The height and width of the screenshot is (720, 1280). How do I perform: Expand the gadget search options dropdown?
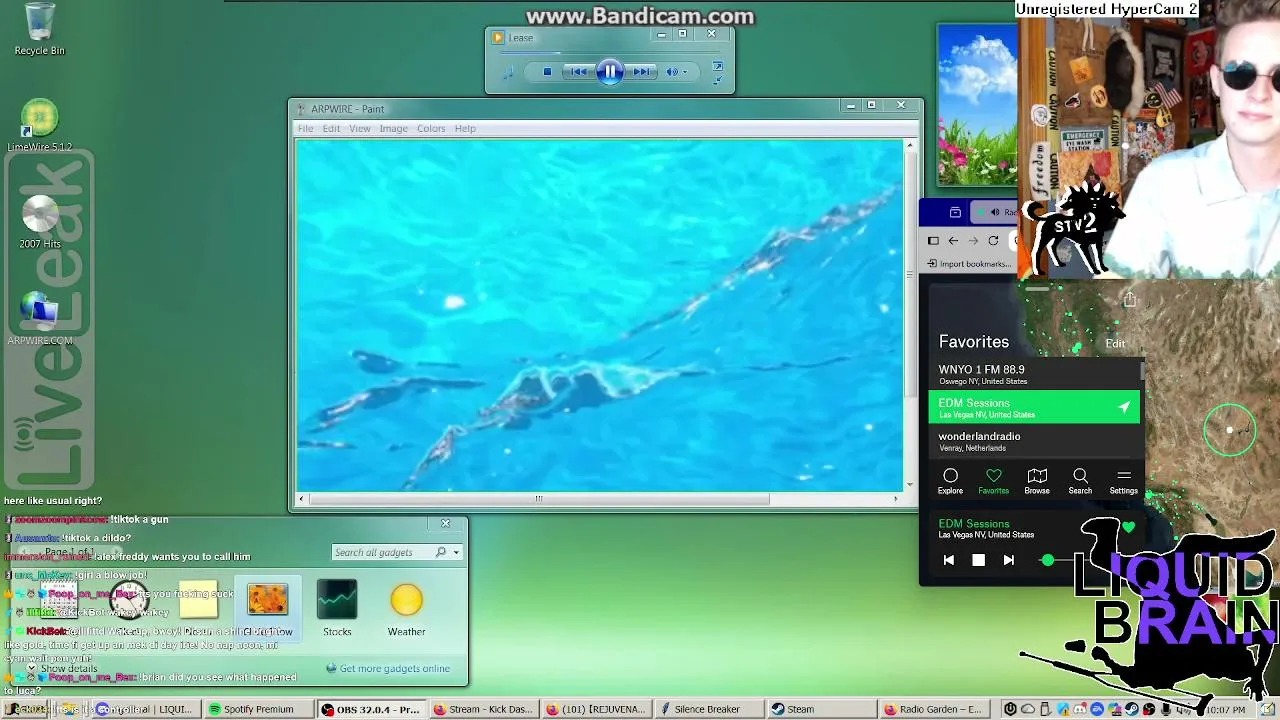456,552
